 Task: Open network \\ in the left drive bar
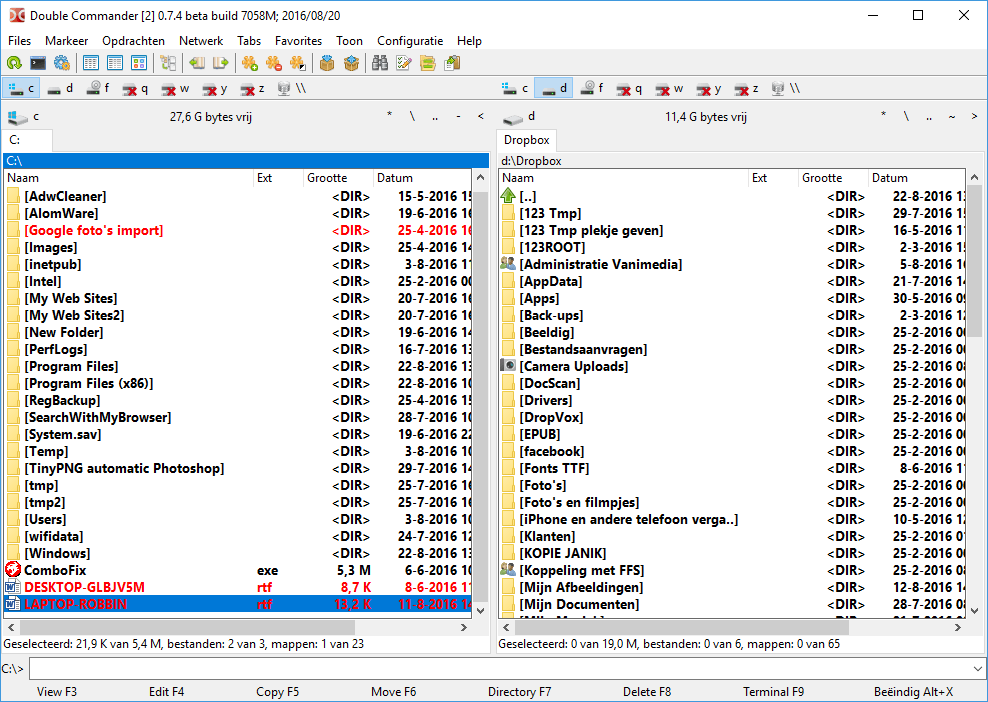tap(292, 88)
